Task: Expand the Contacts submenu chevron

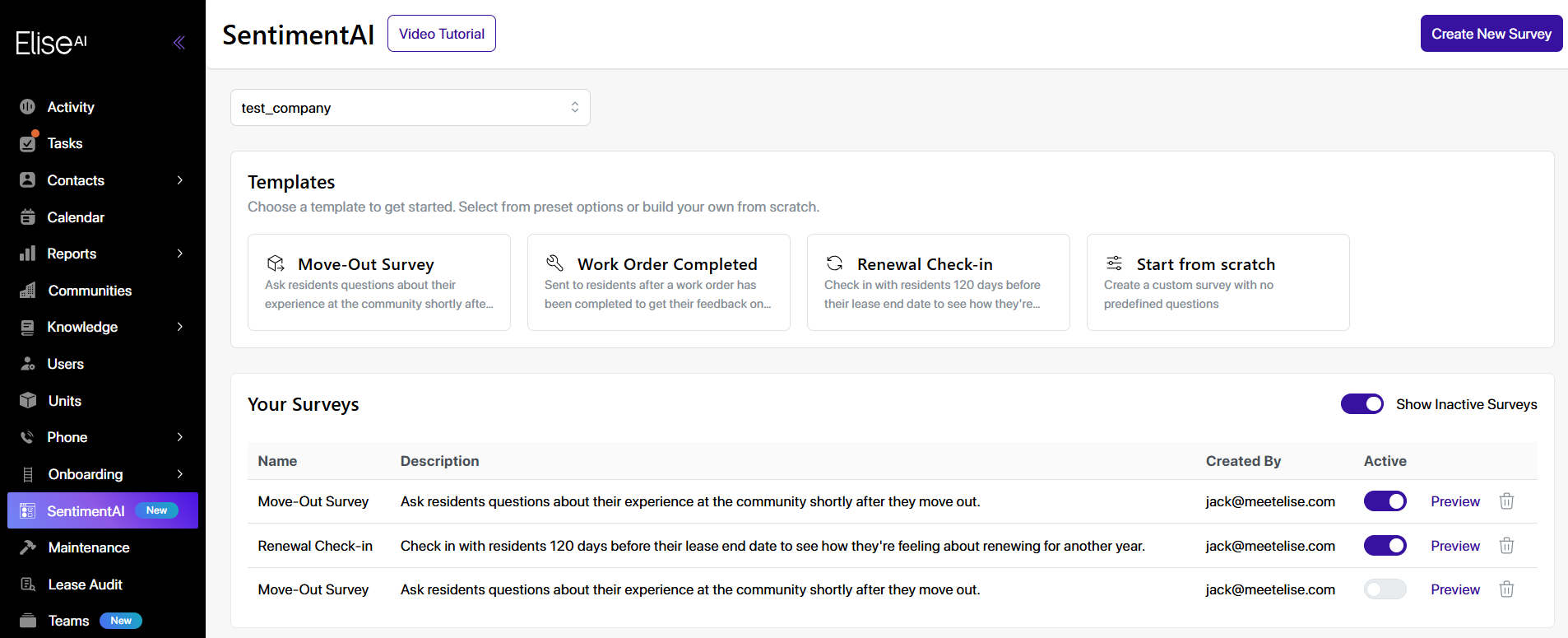Action: pos(179,180)
